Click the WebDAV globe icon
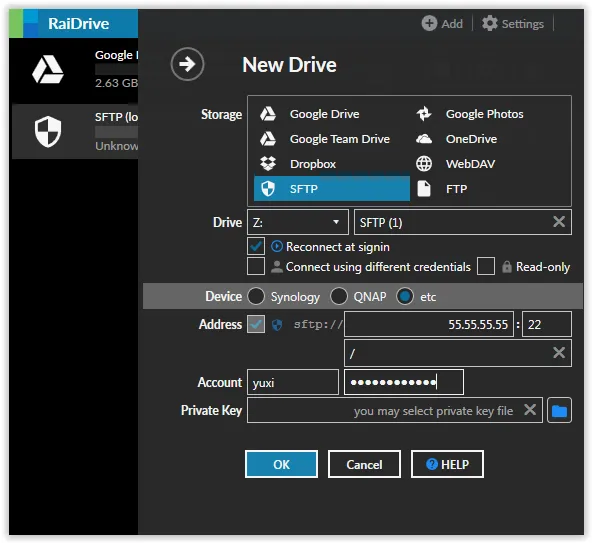The height and width of the screenshot is (543, 592). pyautogui.click(x=424, y=164)
